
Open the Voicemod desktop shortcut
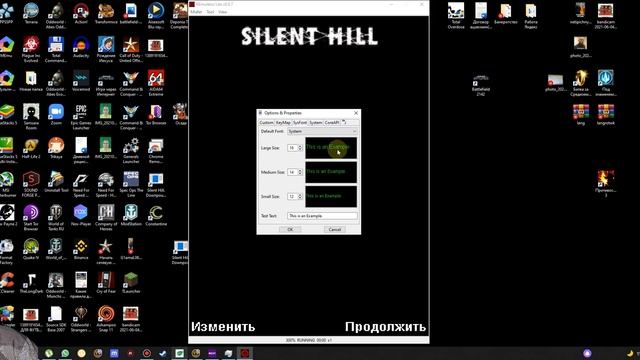(81, 80)
